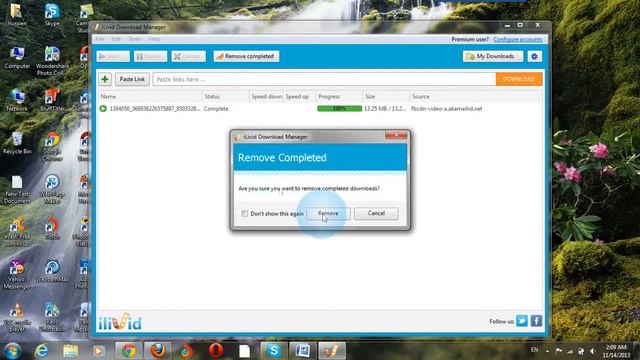Click the Cancel toolbar button in iLivid
Image resolution: width=640 pixels, height=360 pixels.
(188, 56)
